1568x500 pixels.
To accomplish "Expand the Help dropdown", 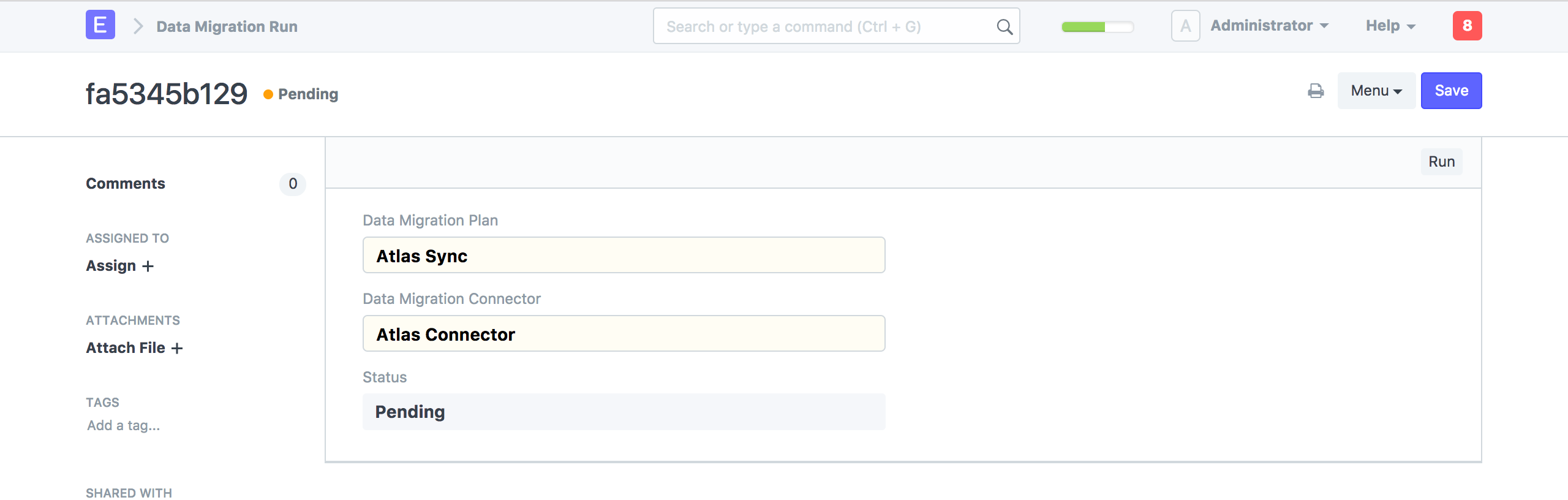I will coord(1390,26).
